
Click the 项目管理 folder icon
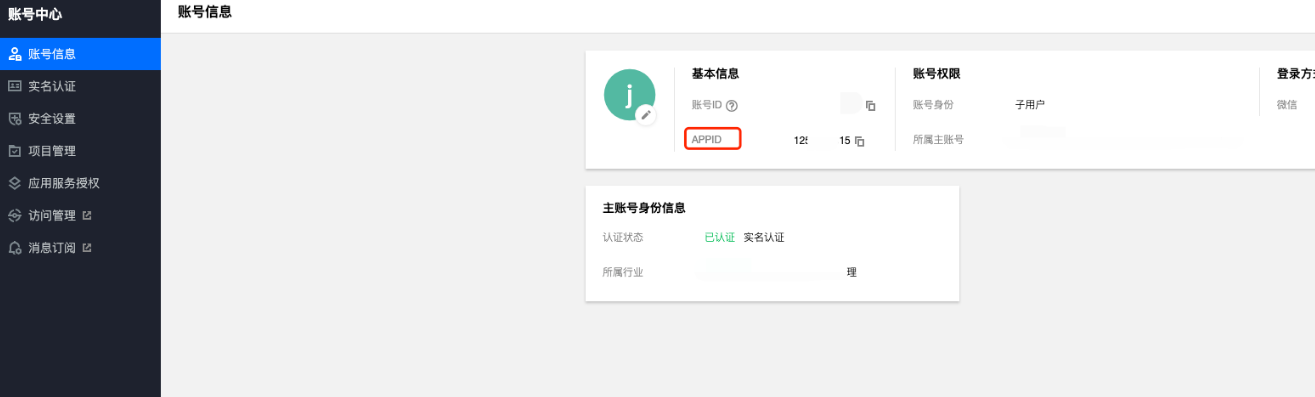click(15, 151)
